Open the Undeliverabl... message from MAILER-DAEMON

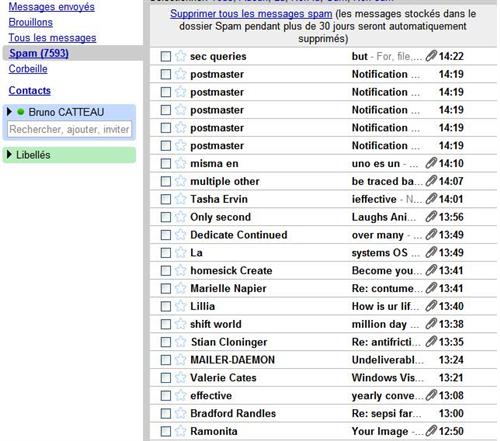click(x=323, y=360)
